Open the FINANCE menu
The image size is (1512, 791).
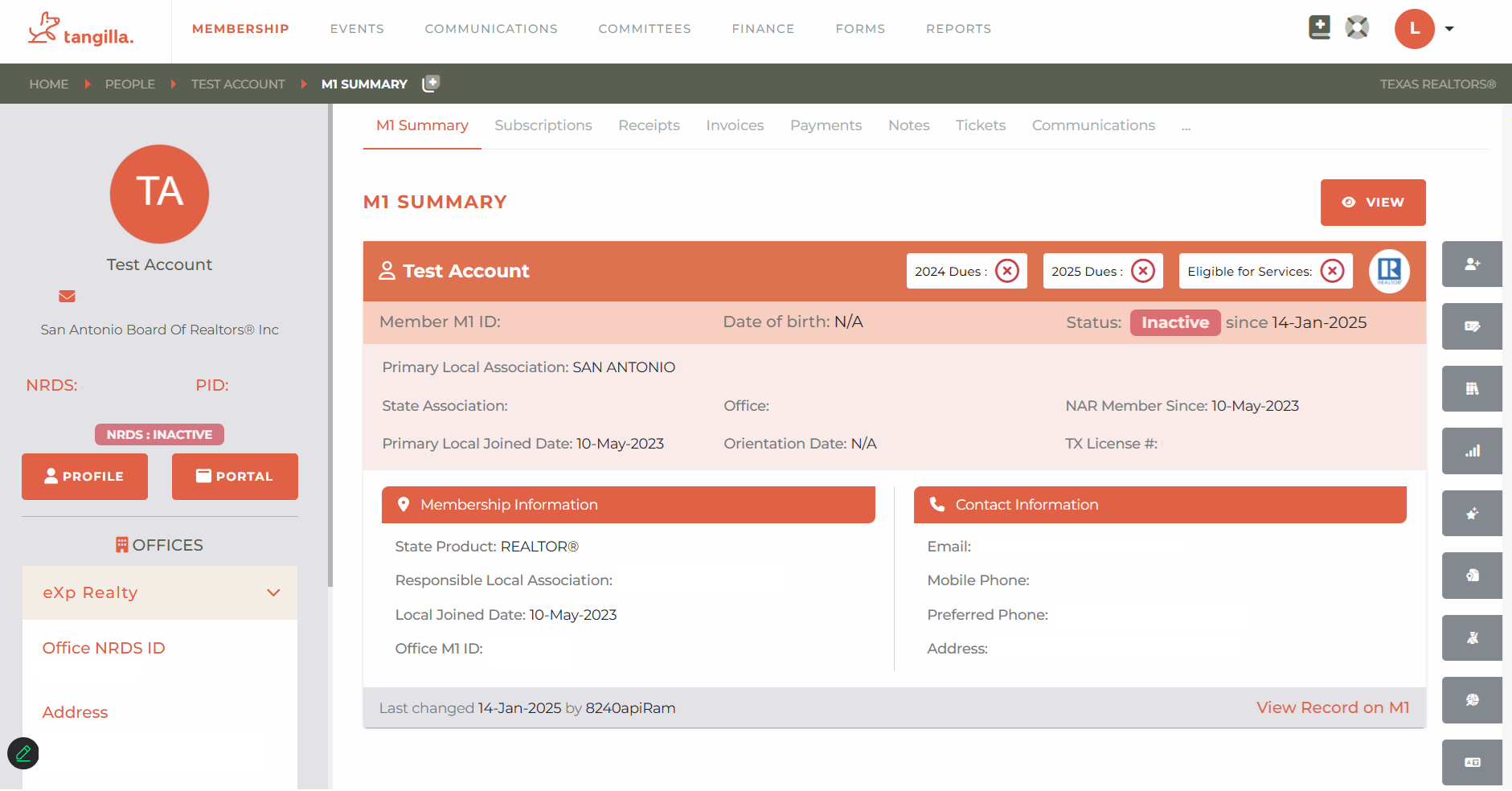click(763, 29)
